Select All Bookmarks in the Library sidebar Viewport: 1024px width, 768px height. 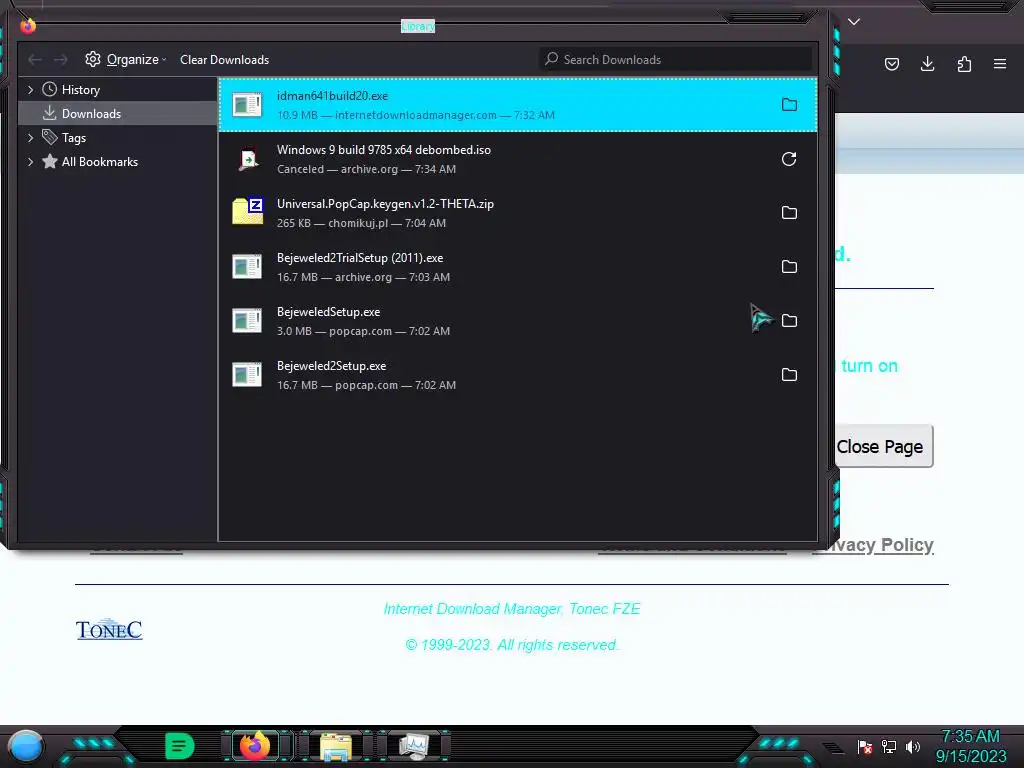point(100,162)
